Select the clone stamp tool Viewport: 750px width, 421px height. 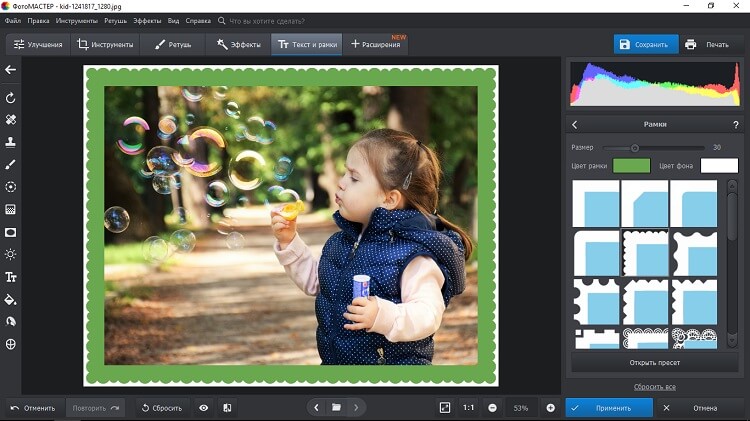coord(11,142)
